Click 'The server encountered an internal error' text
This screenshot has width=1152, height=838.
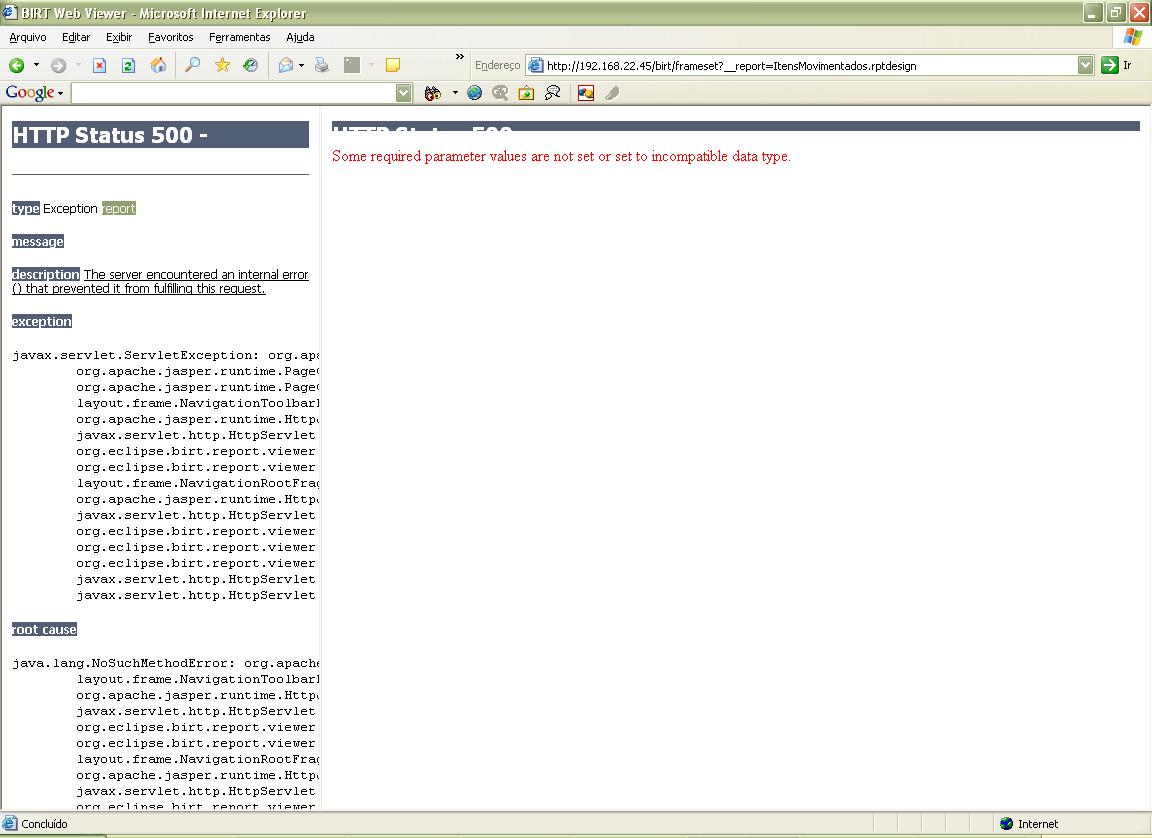196,275
